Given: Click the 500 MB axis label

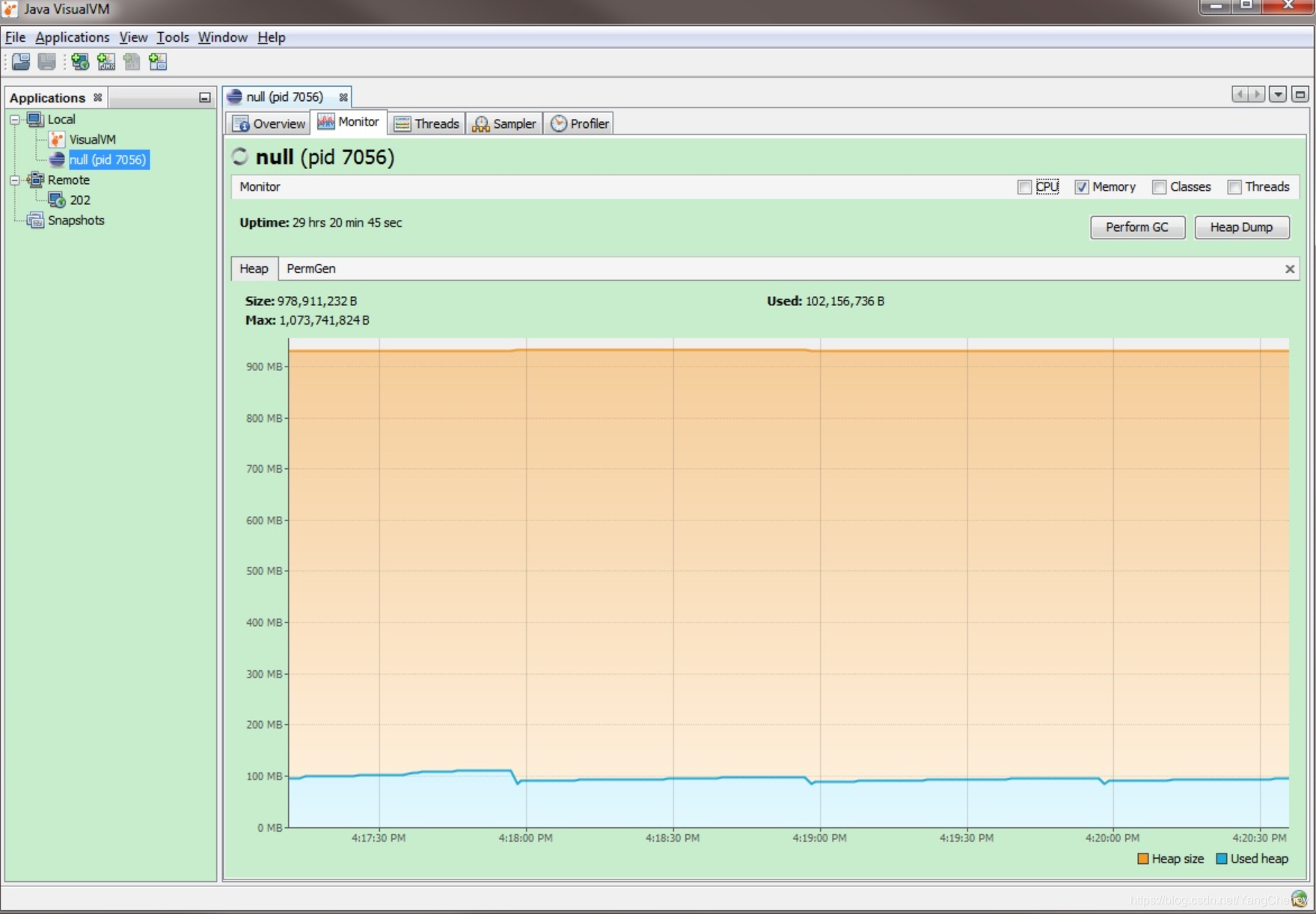Looking at the screenshot, I should click(x=264, y=571).
